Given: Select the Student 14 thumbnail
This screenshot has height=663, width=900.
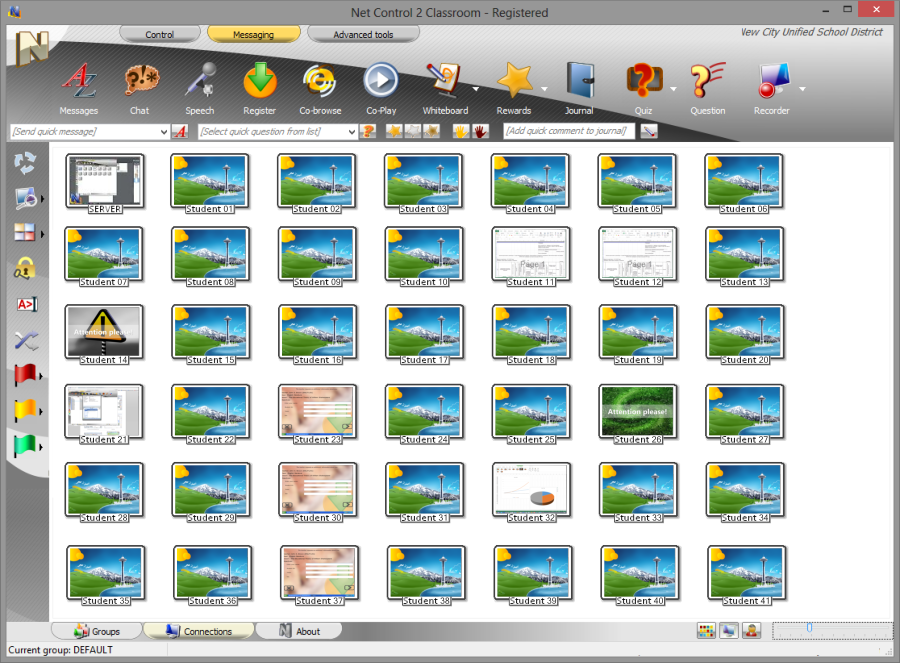Looking at the screenshot, I should point(104,333).
